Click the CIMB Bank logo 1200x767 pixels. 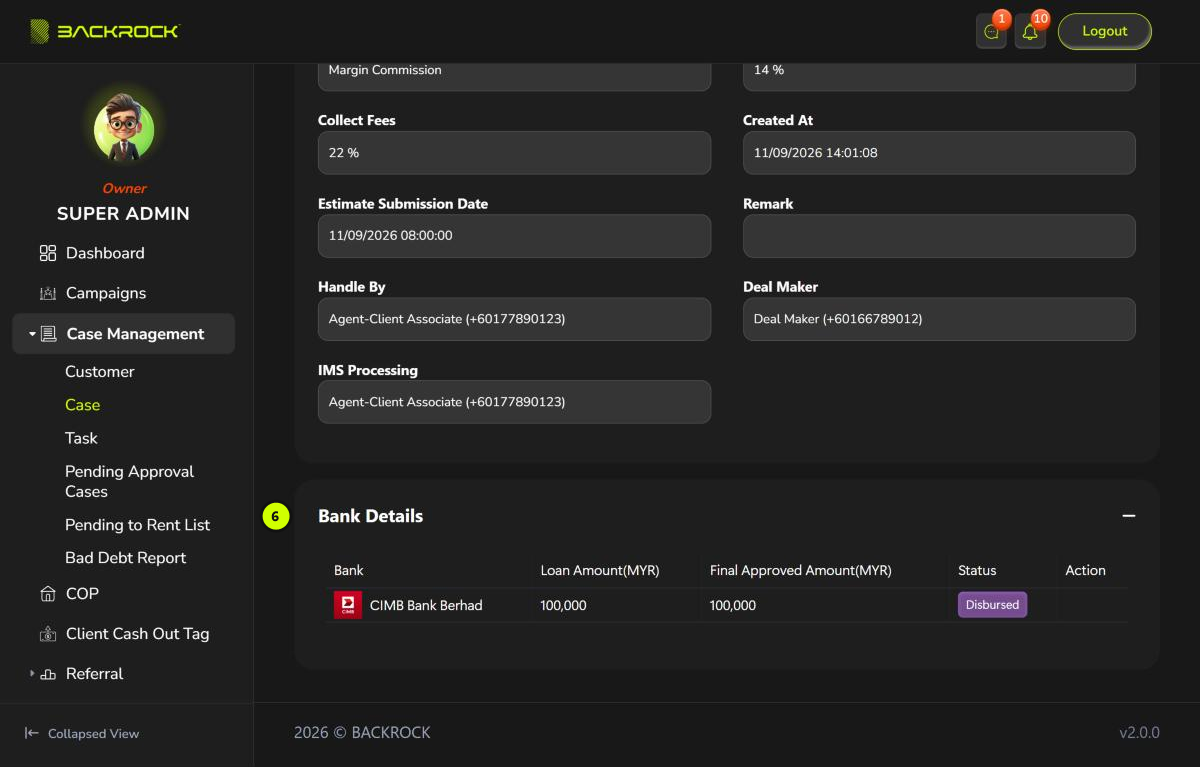pyautogui.click(x=348, y=605)
